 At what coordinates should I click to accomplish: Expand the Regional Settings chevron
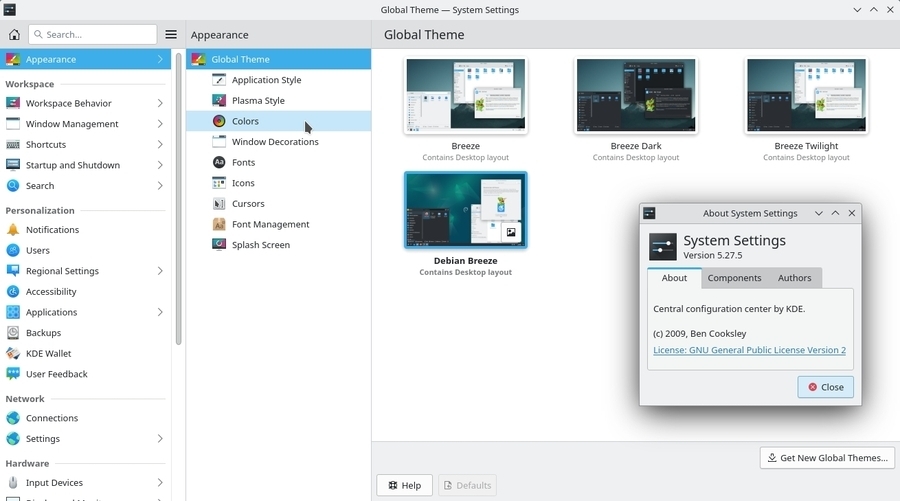pyautogui.click(x=160, y=271)
